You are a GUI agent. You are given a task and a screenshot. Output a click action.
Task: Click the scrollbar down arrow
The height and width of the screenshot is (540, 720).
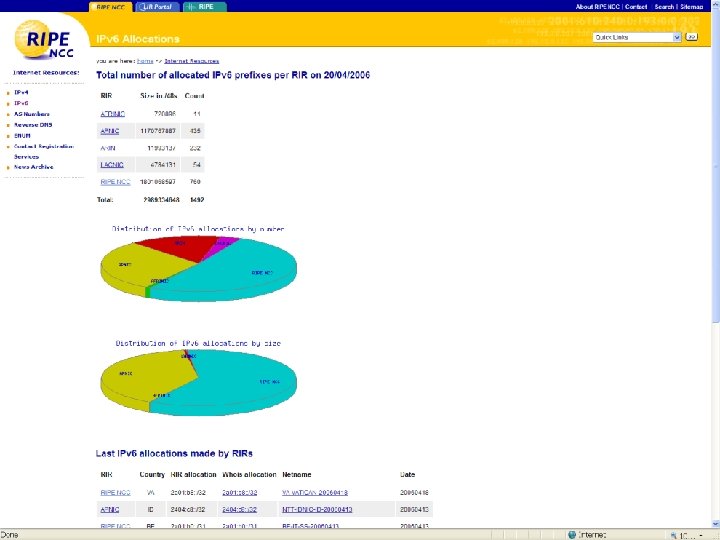click(x=715, y=523)
